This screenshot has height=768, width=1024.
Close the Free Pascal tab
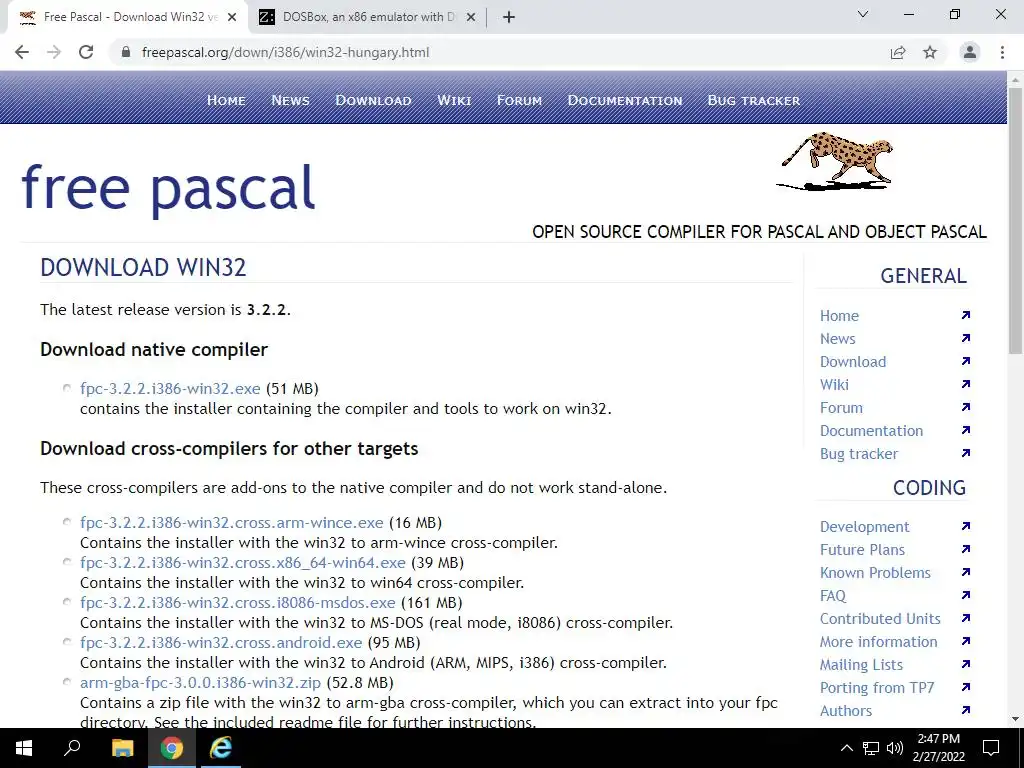click(x=232, y=18)
